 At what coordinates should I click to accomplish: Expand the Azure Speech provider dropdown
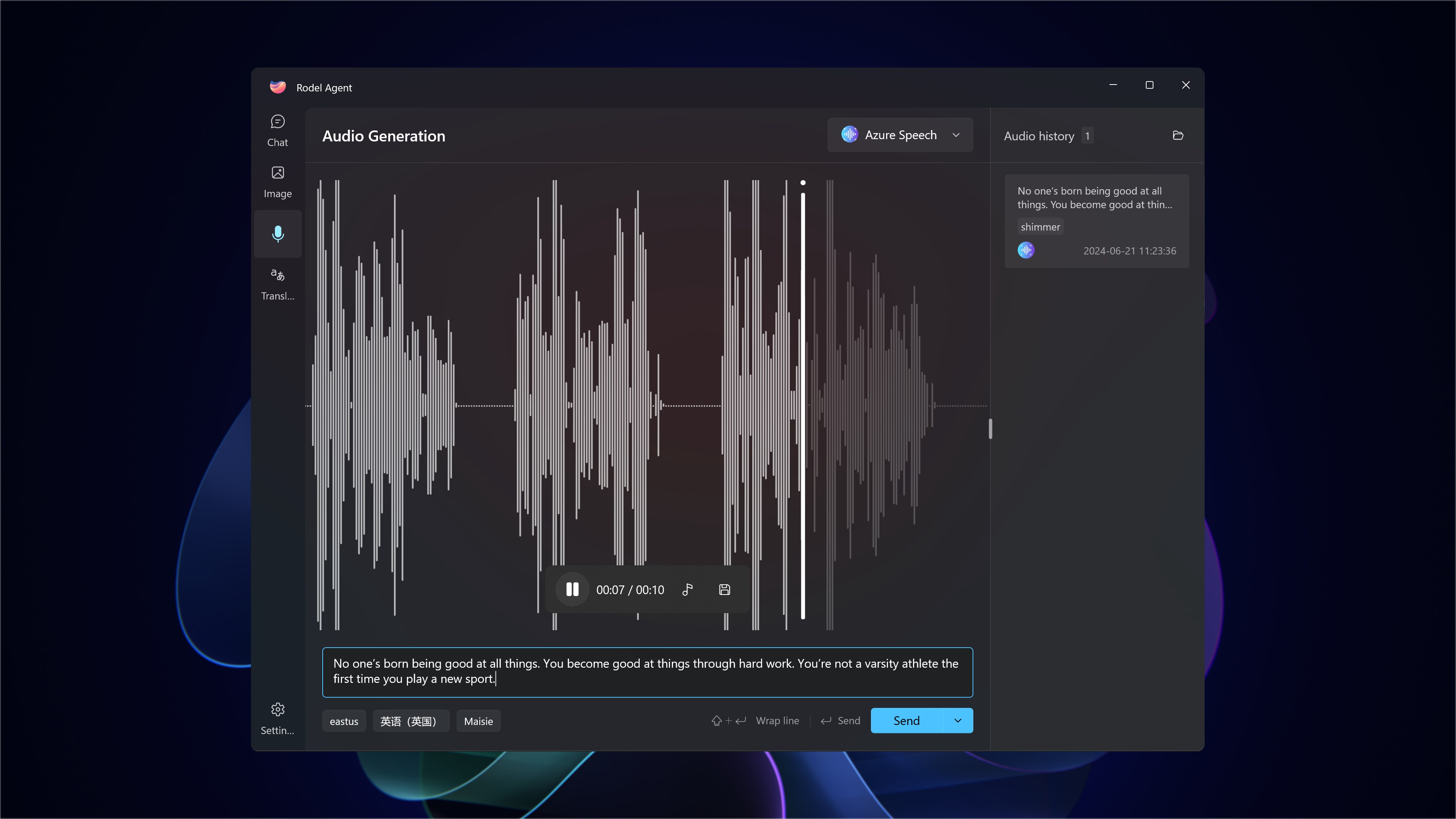coord(900,135)
